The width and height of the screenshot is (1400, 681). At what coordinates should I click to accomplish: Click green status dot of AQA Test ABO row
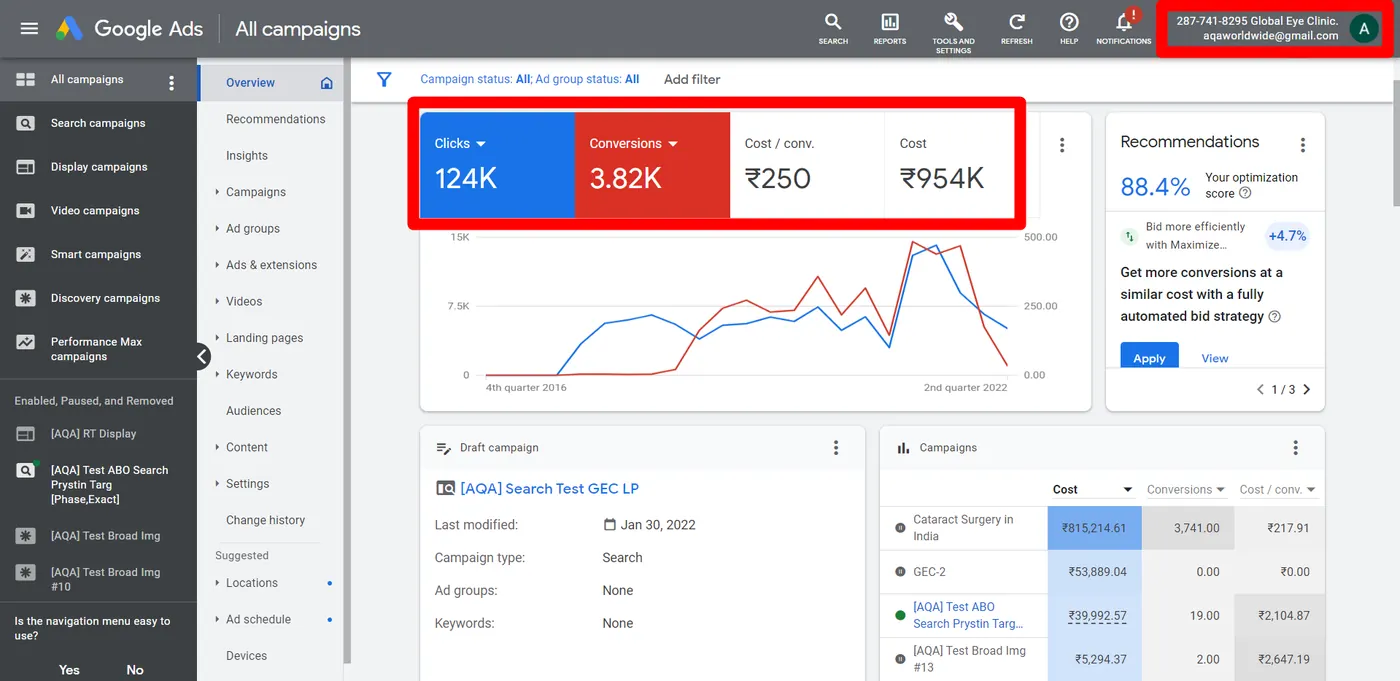click(x=900, y=615)
